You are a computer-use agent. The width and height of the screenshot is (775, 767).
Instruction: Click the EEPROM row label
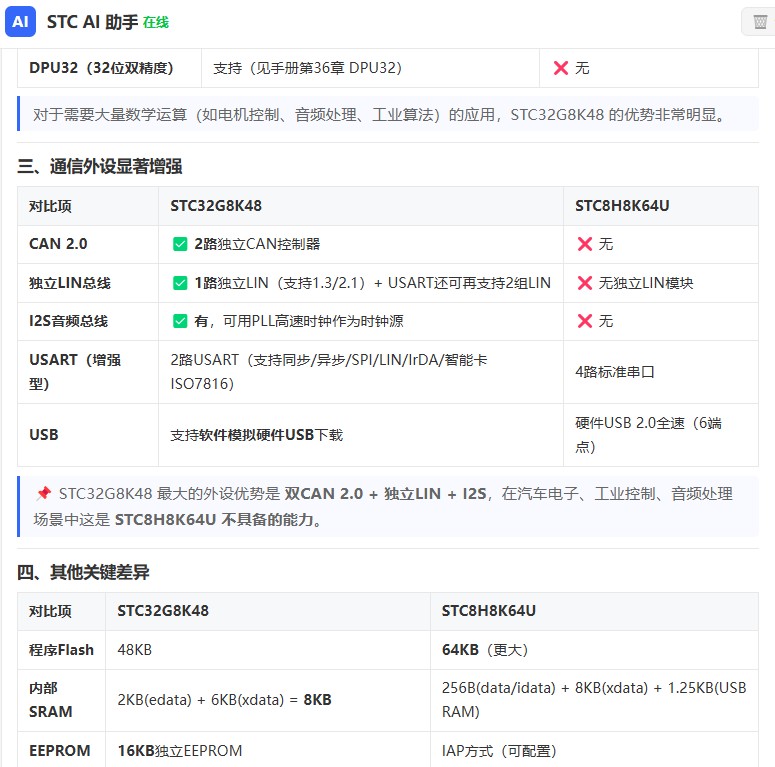click(59, 750)
